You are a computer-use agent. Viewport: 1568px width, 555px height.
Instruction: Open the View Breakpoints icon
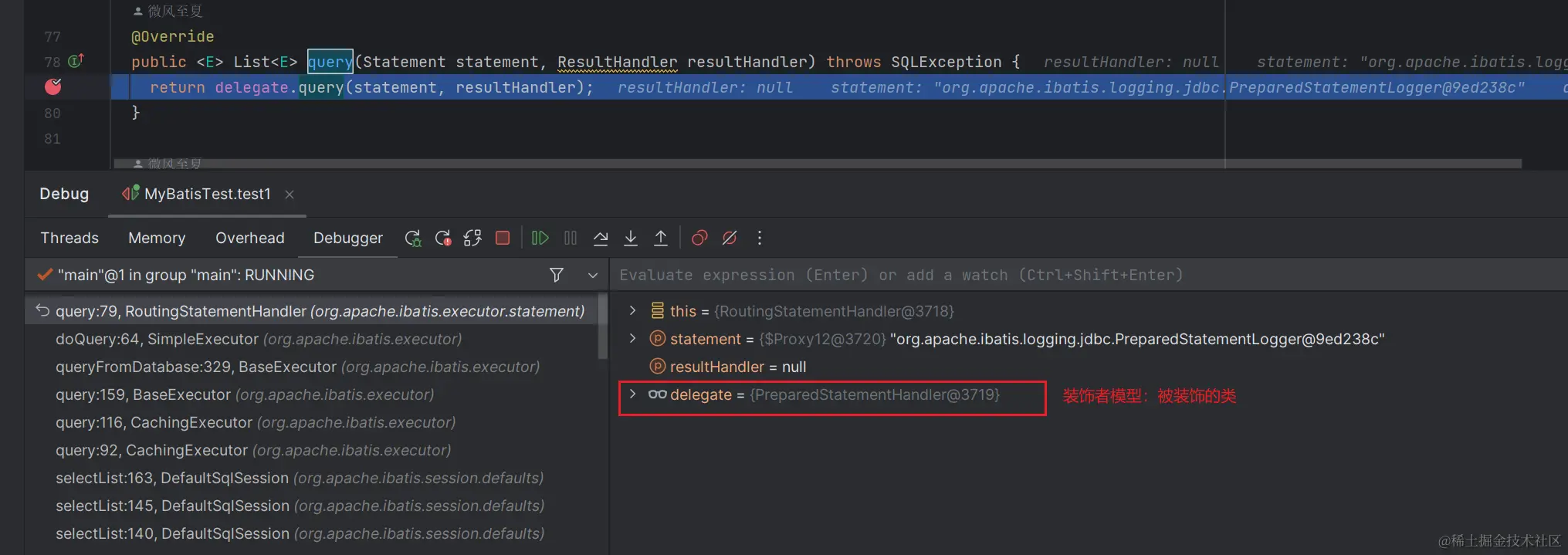coord(699,238)
